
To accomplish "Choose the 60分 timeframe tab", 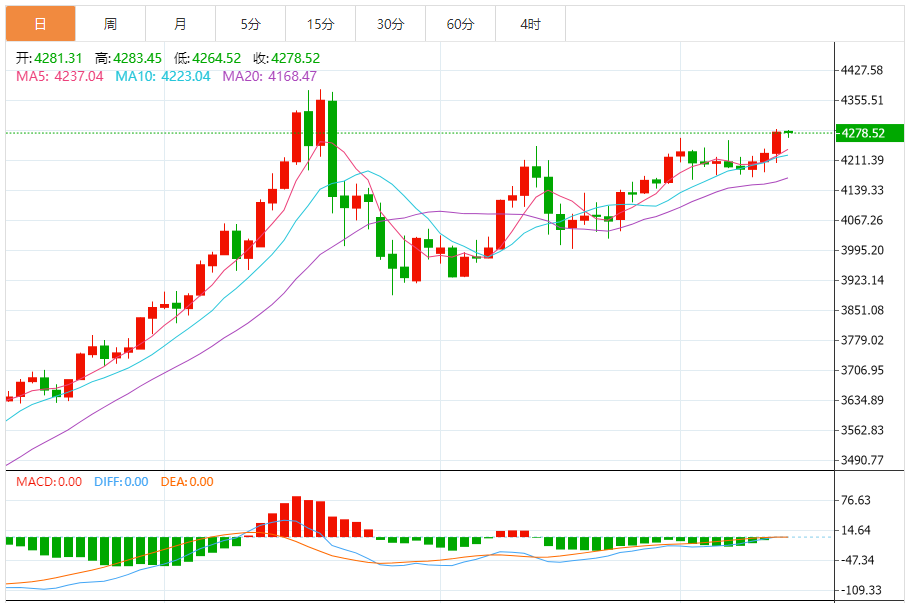I will (x=460, y=24).
